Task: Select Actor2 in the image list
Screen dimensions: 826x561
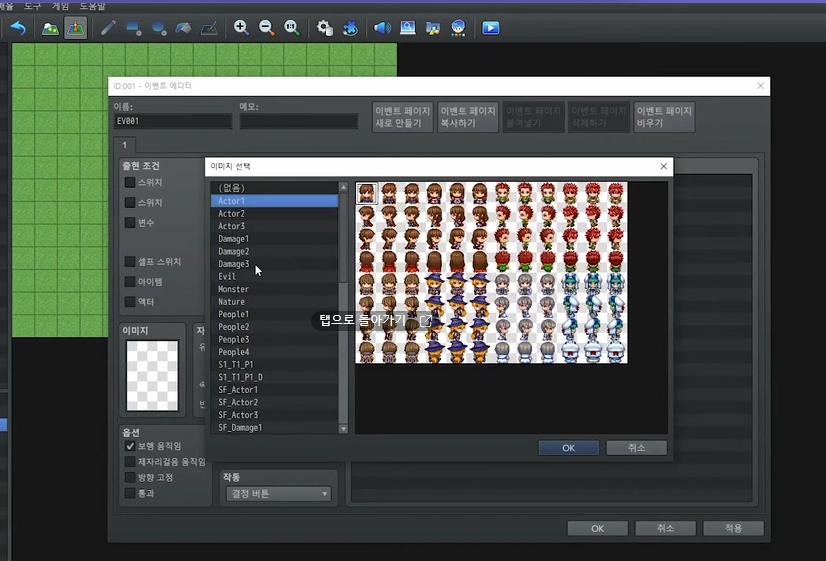Action: pyautogui.click(x=274, y=213)
